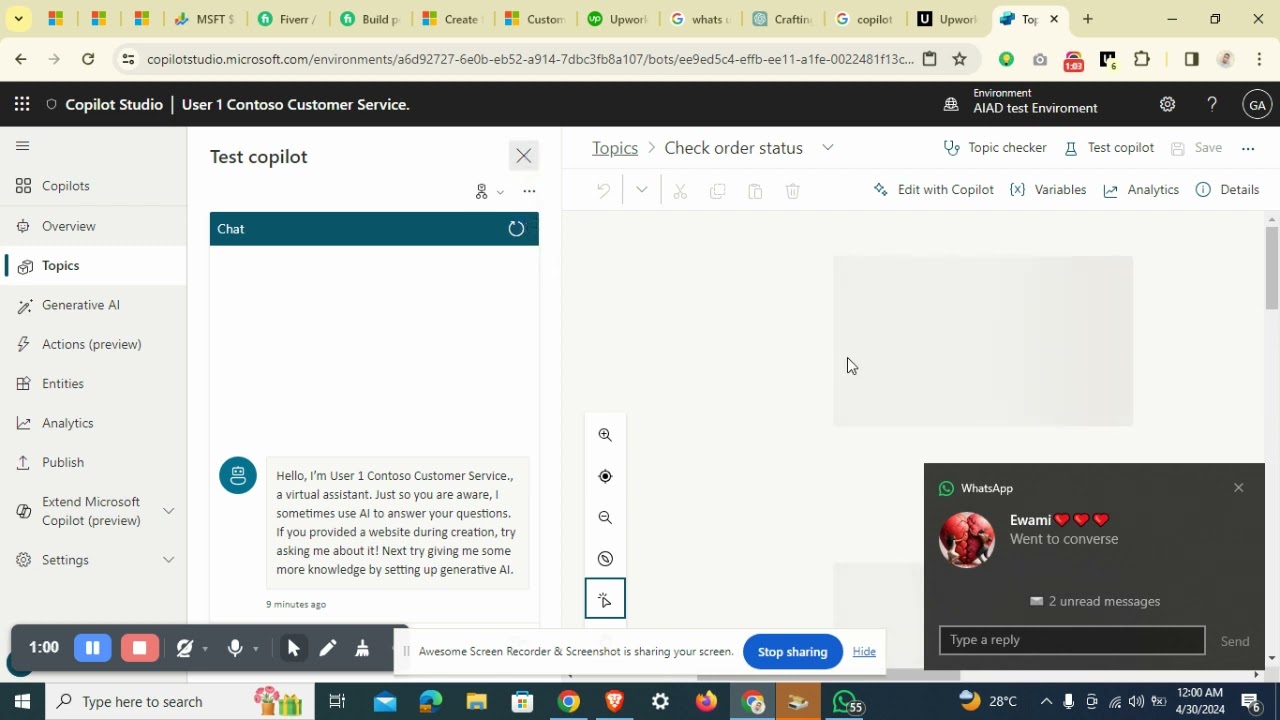
Task: Click the copy icon in the topic toolbar
Action: (717, 190)
